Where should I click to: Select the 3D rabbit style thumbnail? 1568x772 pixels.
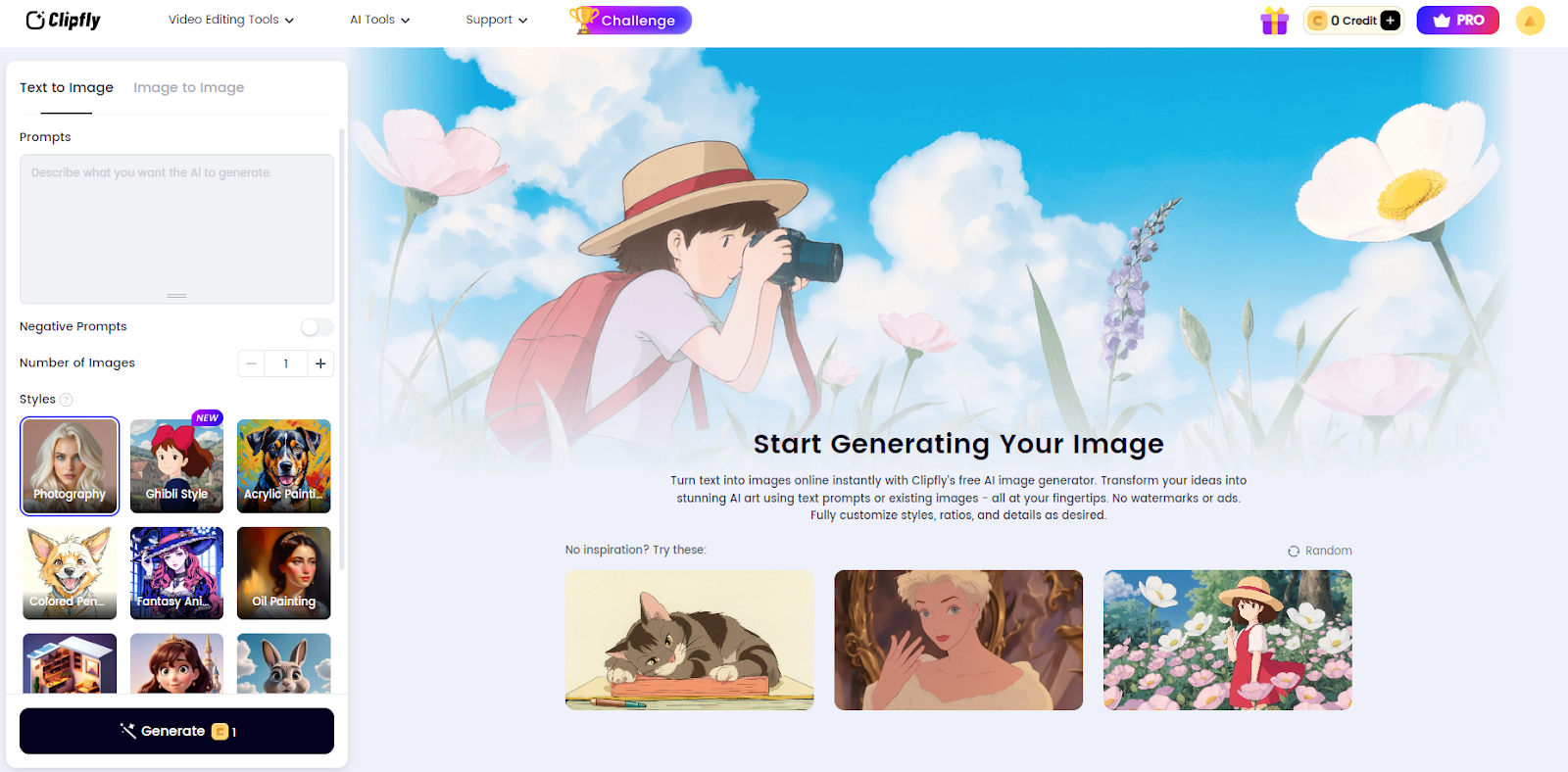point(284,663)
